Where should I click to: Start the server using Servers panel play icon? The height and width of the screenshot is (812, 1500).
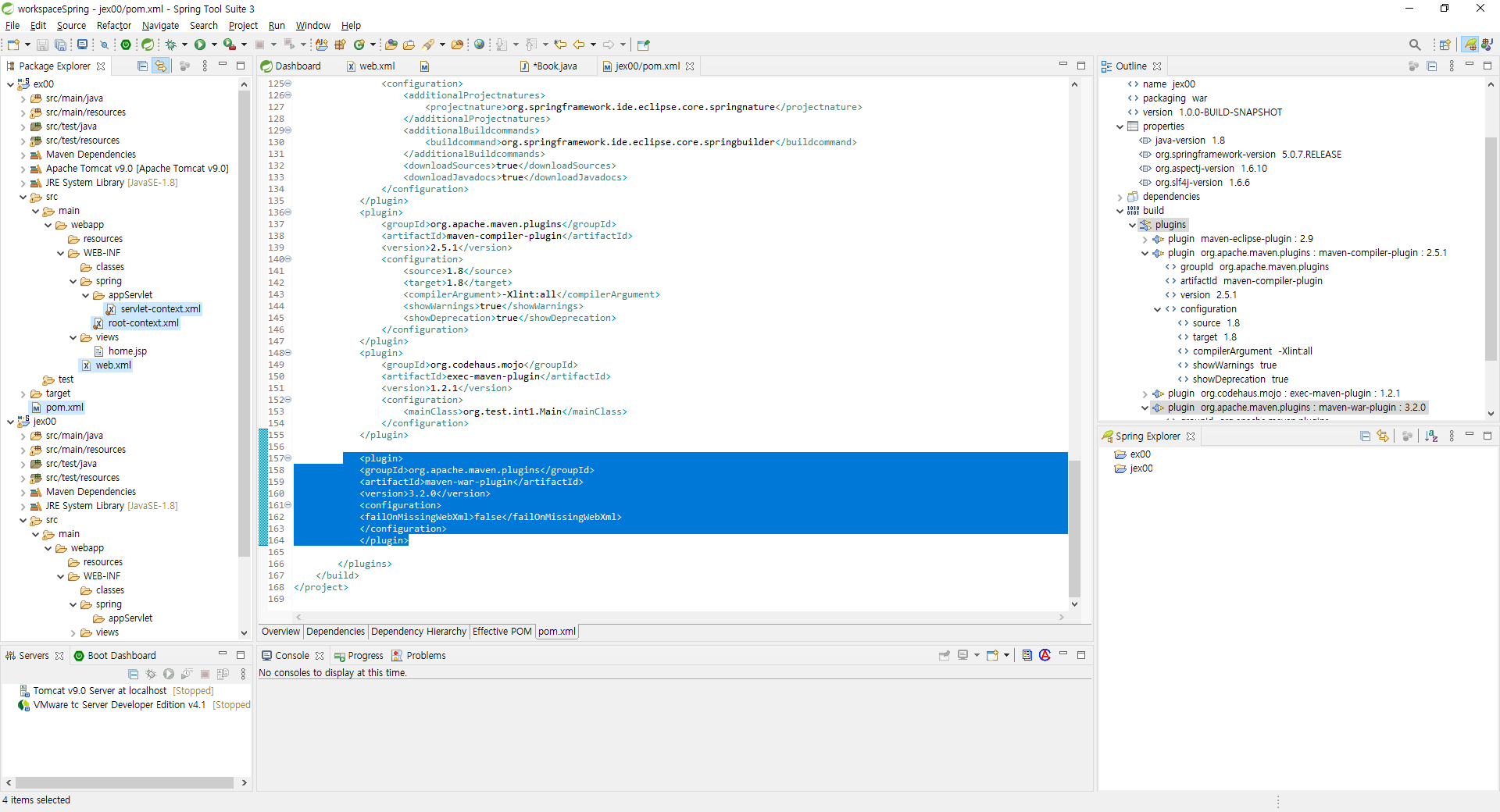168,674
